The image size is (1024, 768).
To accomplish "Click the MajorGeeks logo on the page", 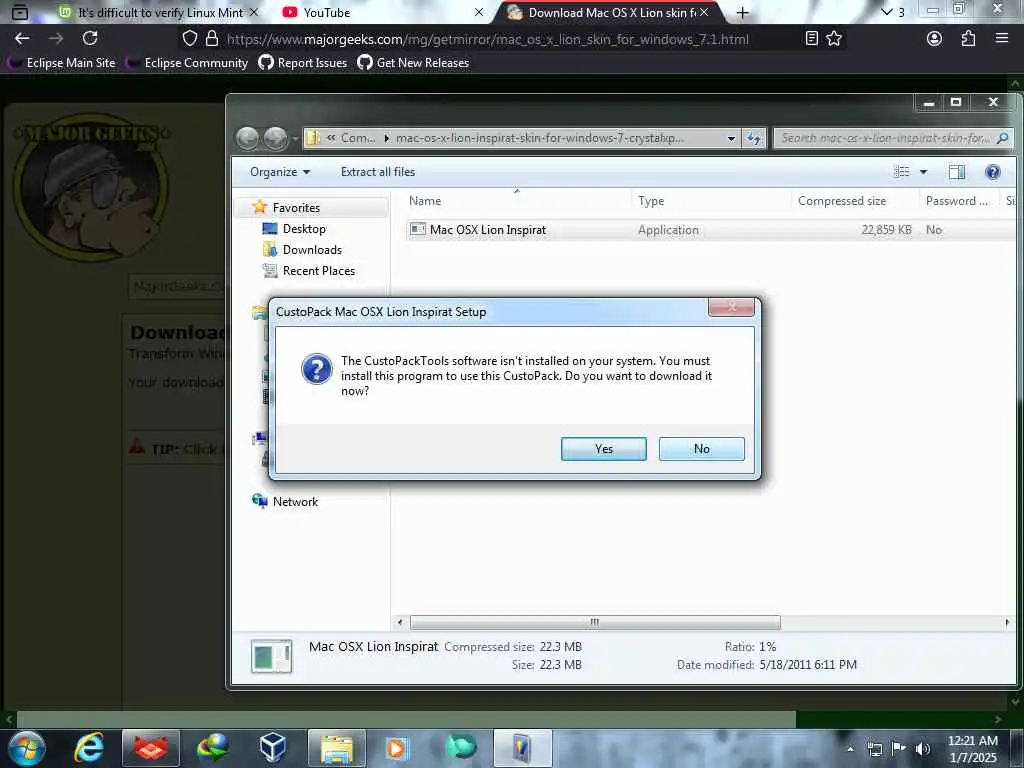I will 91,186.
